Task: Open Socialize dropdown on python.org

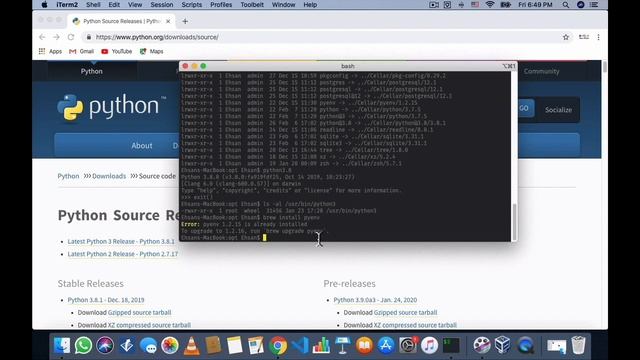Action: [558, 110]
